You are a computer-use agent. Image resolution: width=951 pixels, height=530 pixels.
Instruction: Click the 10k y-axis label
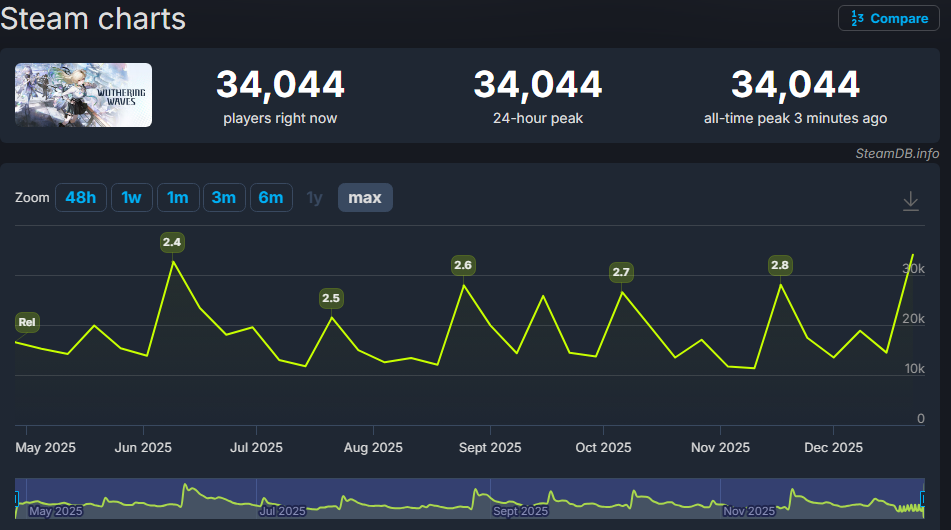(x=915, y=368)
